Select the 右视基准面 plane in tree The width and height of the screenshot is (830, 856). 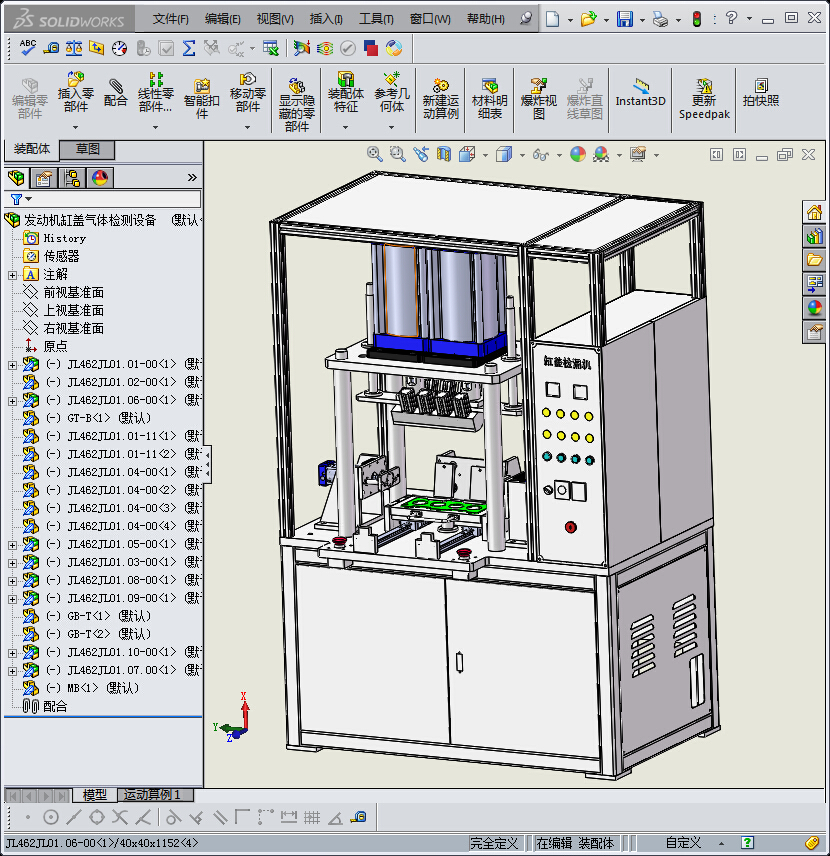73,328
